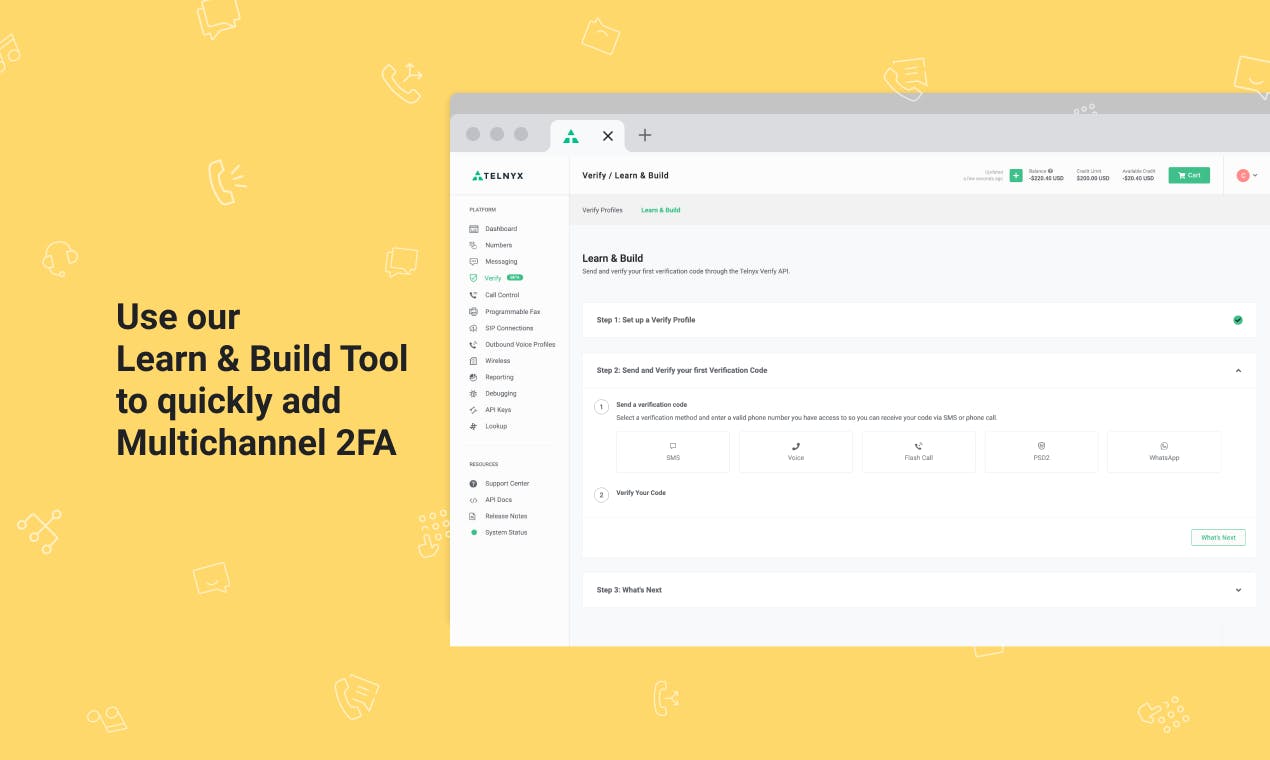Open the SIP Connections icon
Viewport: 1270px width, 760px height.
click(474, 328)
